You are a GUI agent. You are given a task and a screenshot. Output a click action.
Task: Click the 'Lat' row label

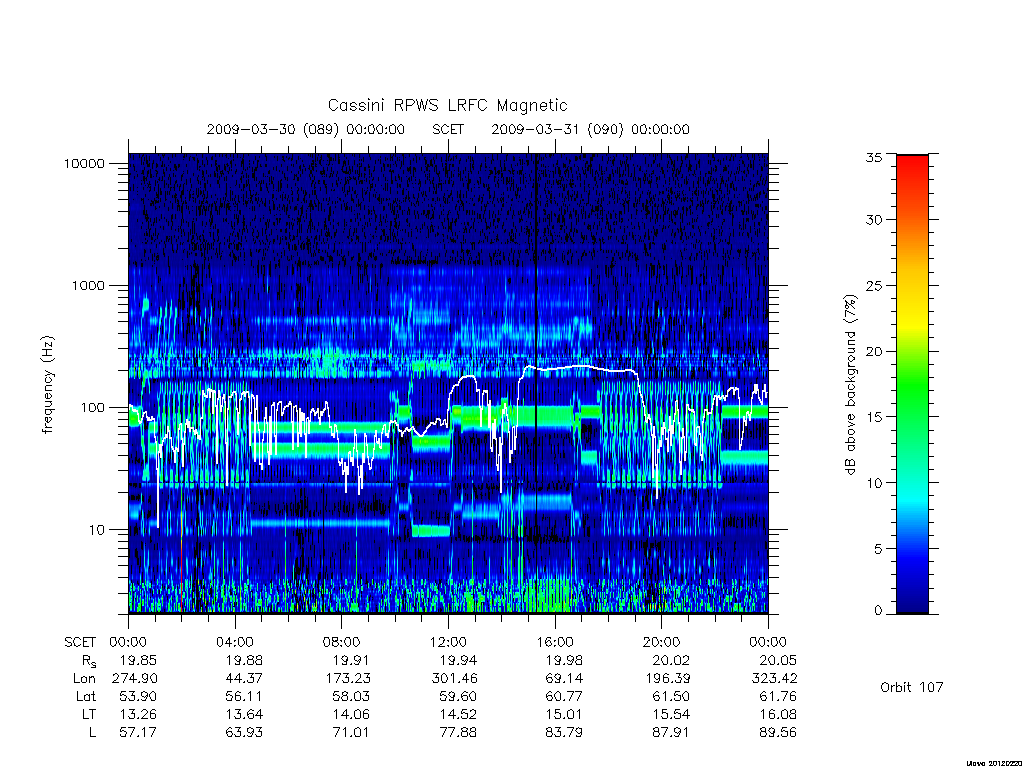coord(85,697)
